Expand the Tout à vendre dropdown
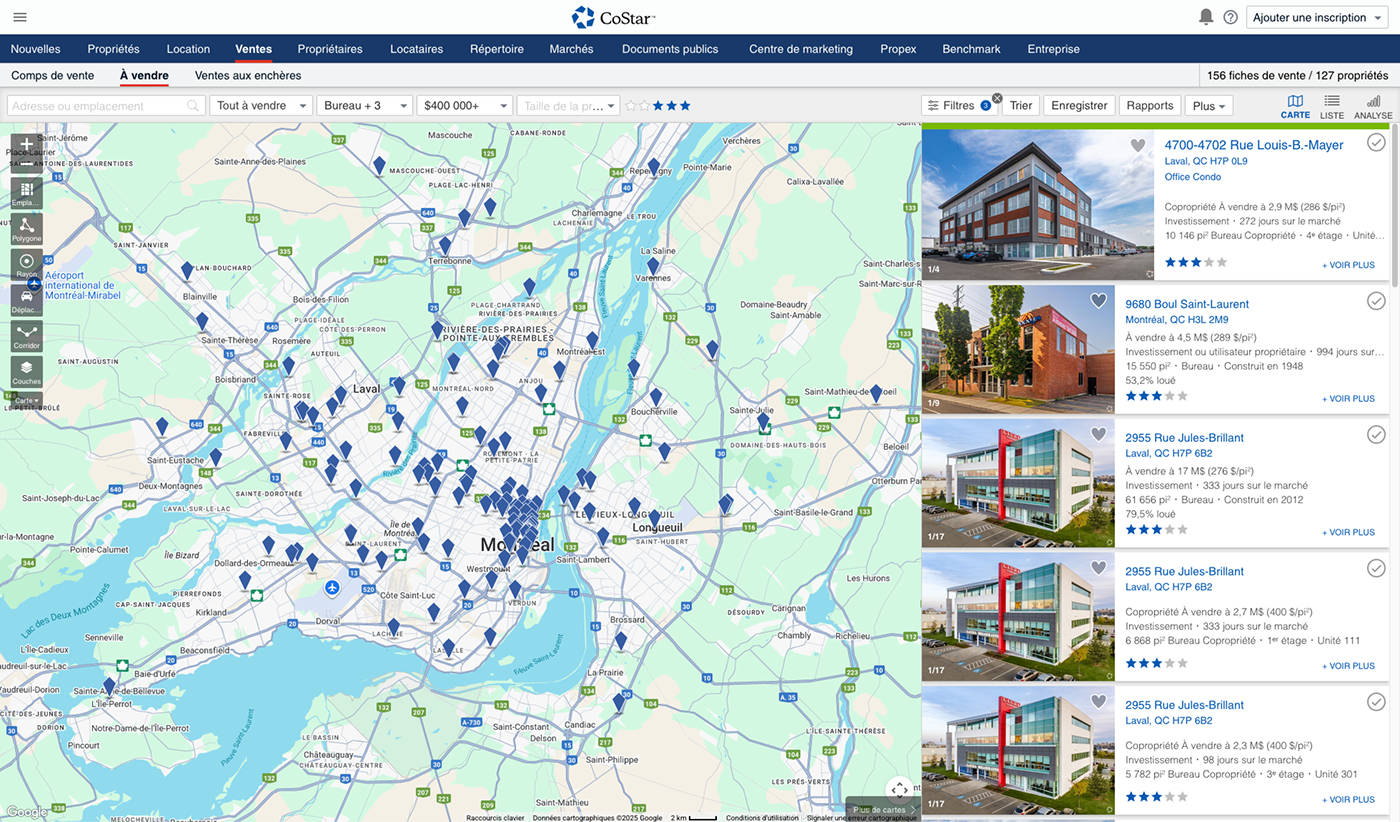This screenshot has height=822, width=1400. [x=261, y=106]
